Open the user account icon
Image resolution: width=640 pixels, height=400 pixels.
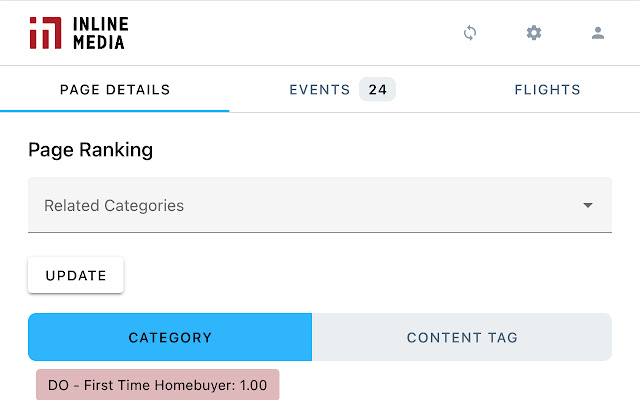tap(598, 33)
